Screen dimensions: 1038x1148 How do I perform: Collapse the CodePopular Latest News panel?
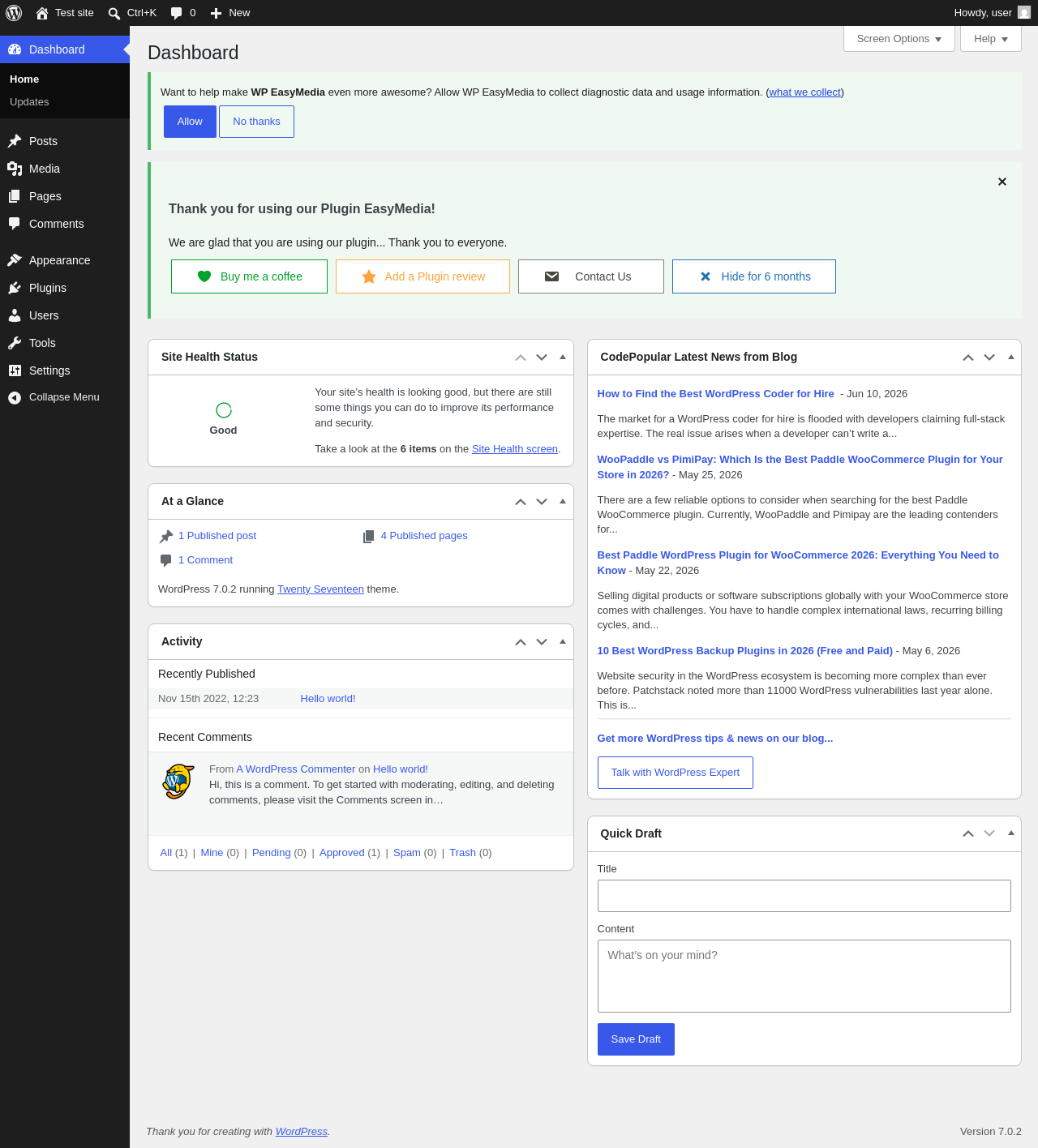[x=1011, y=358]
